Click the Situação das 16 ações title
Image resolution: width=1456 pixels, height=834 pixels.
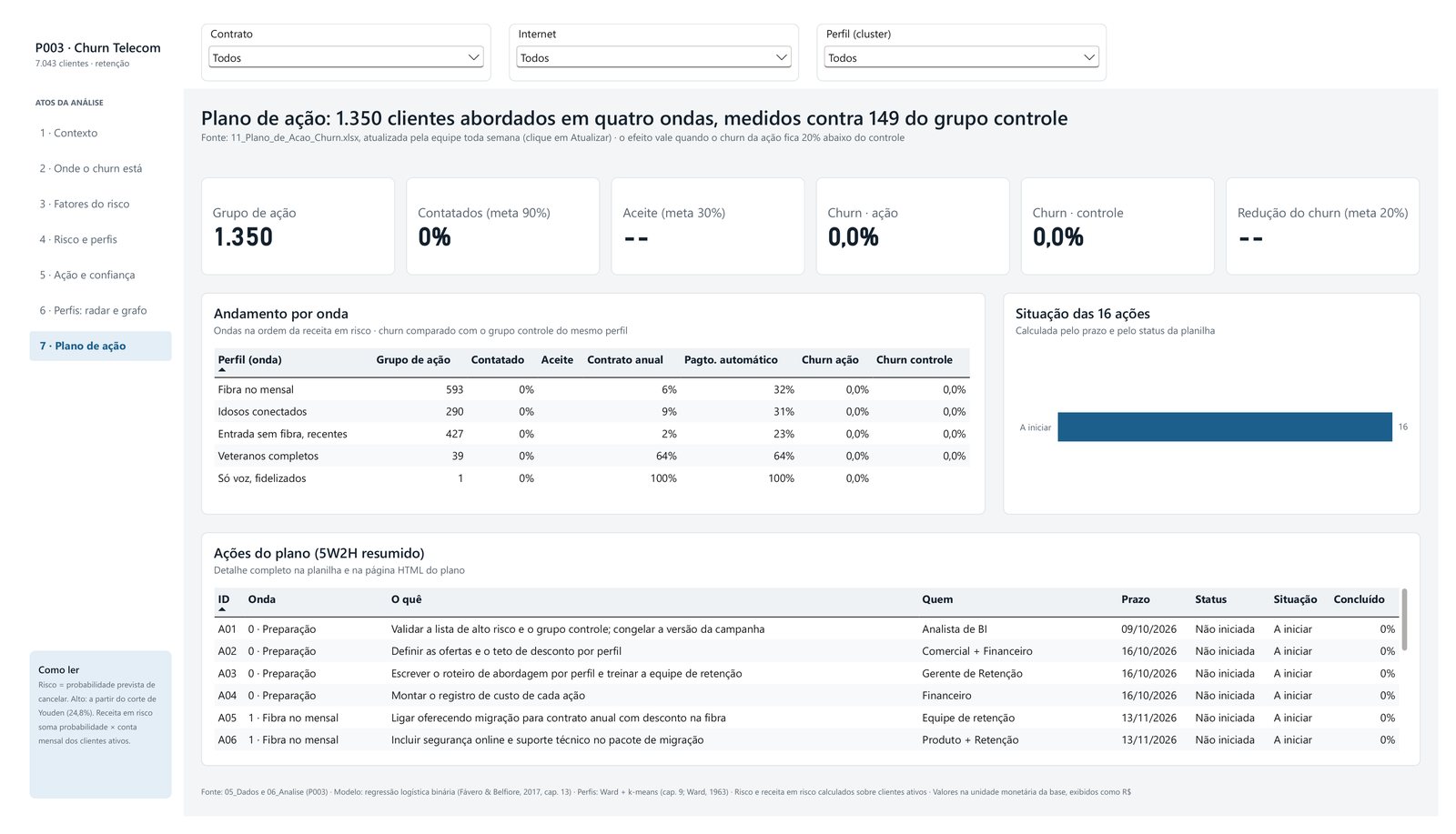[1083, 314]
